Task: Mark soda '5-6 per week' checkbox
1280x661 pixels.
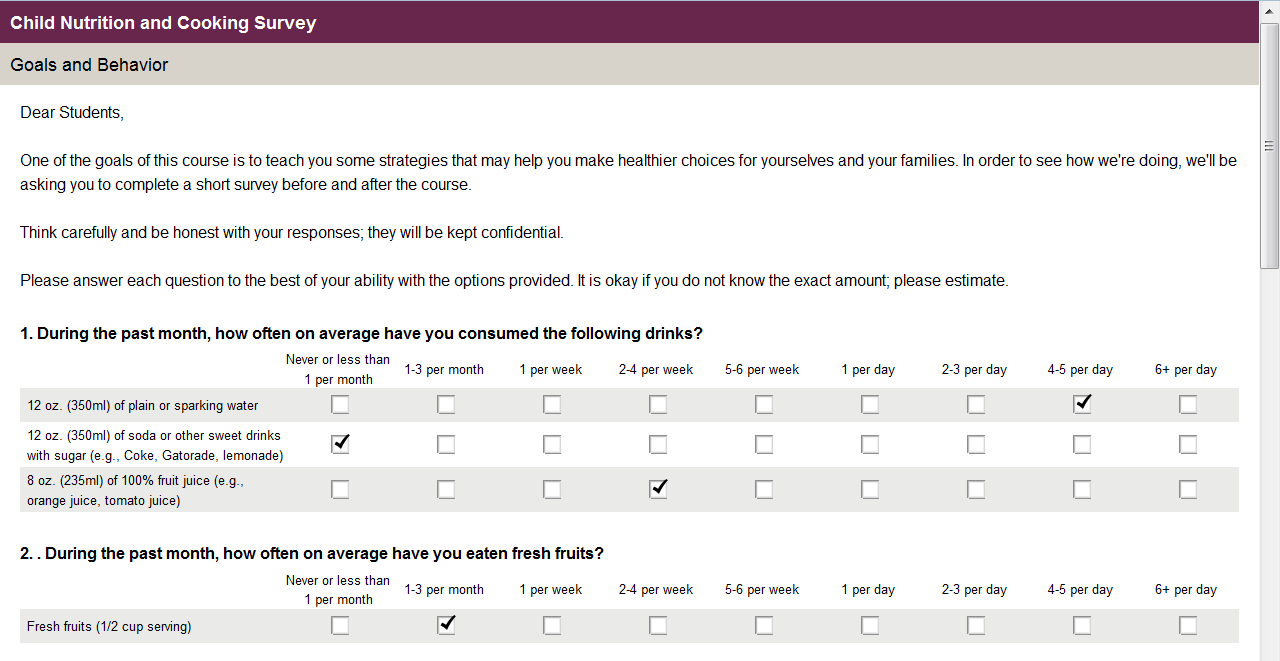Action: point(764,444)
